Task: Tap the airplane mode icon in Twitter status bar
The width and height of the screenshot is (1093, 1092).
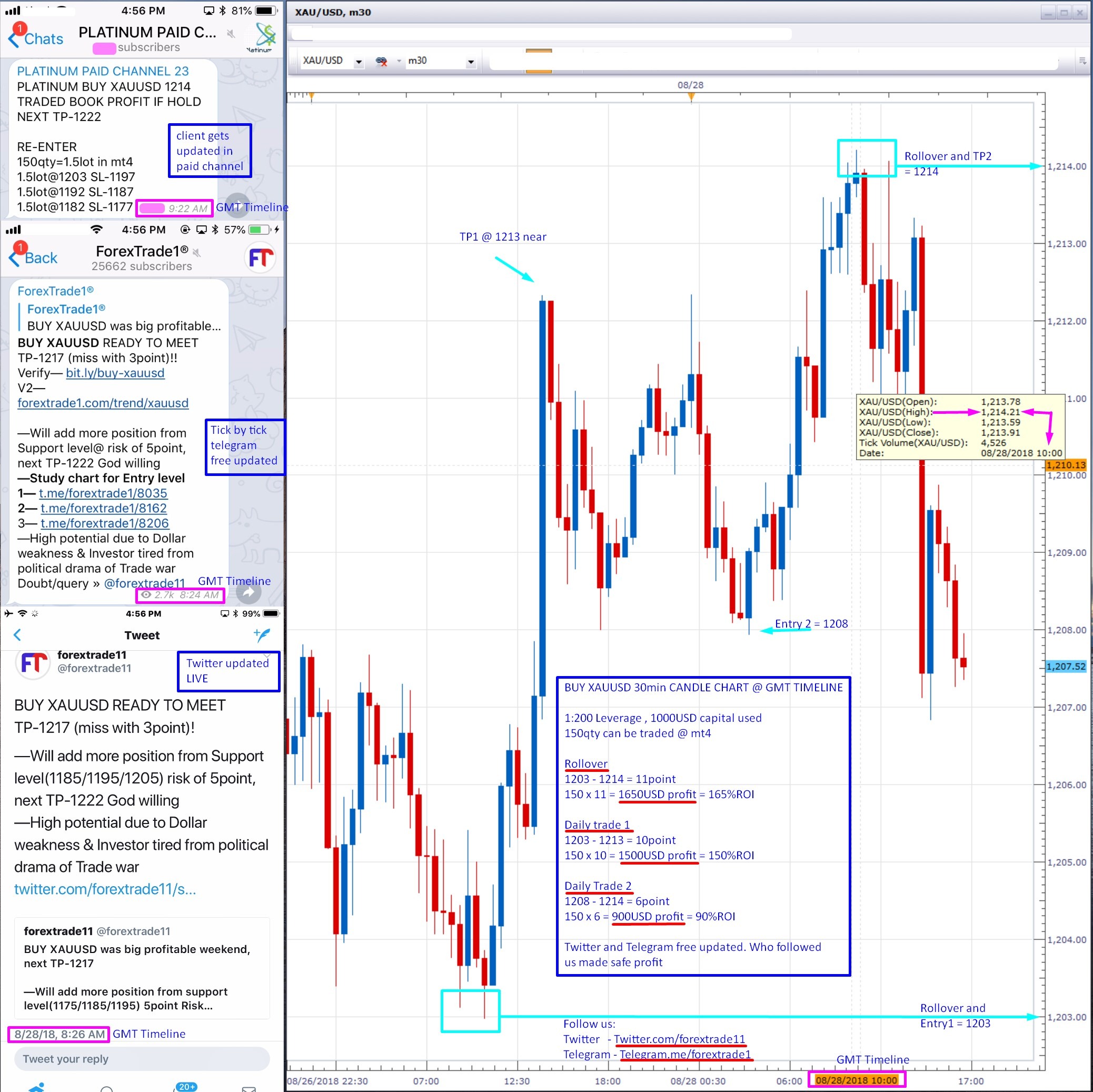Action: 8,613
